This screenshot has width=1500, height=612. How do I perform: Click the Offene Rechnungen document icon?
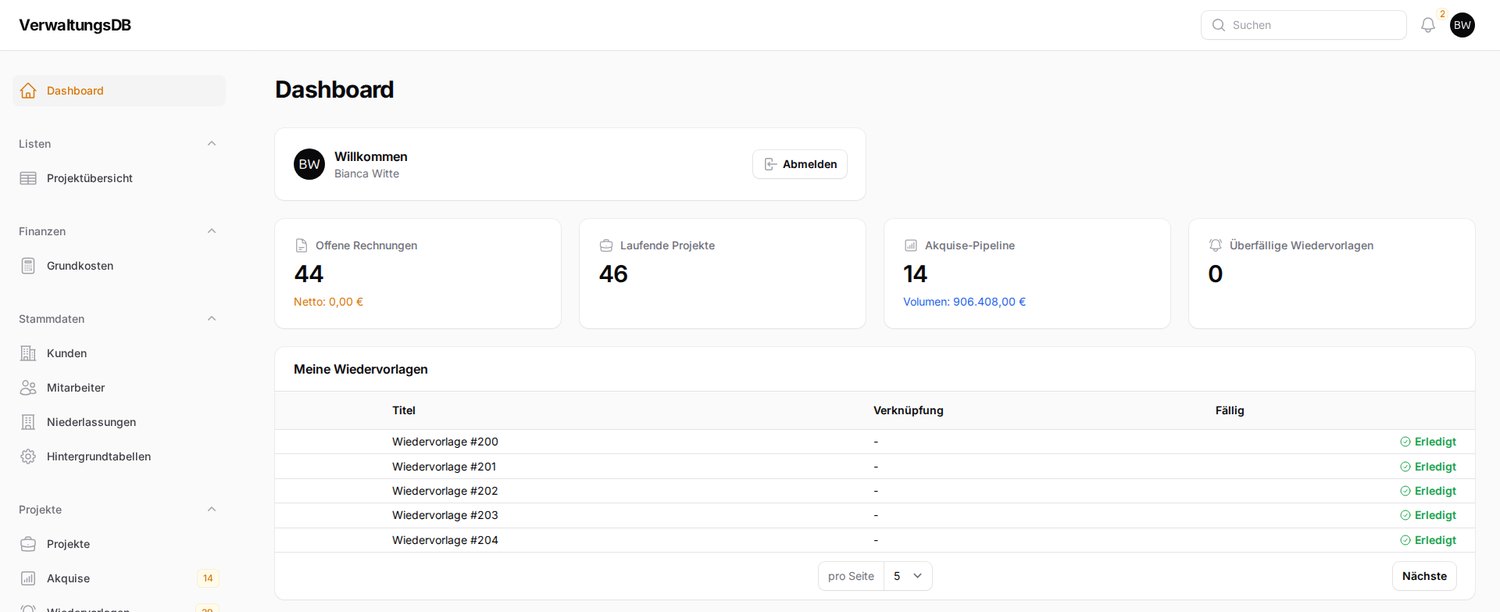[301, 245]
